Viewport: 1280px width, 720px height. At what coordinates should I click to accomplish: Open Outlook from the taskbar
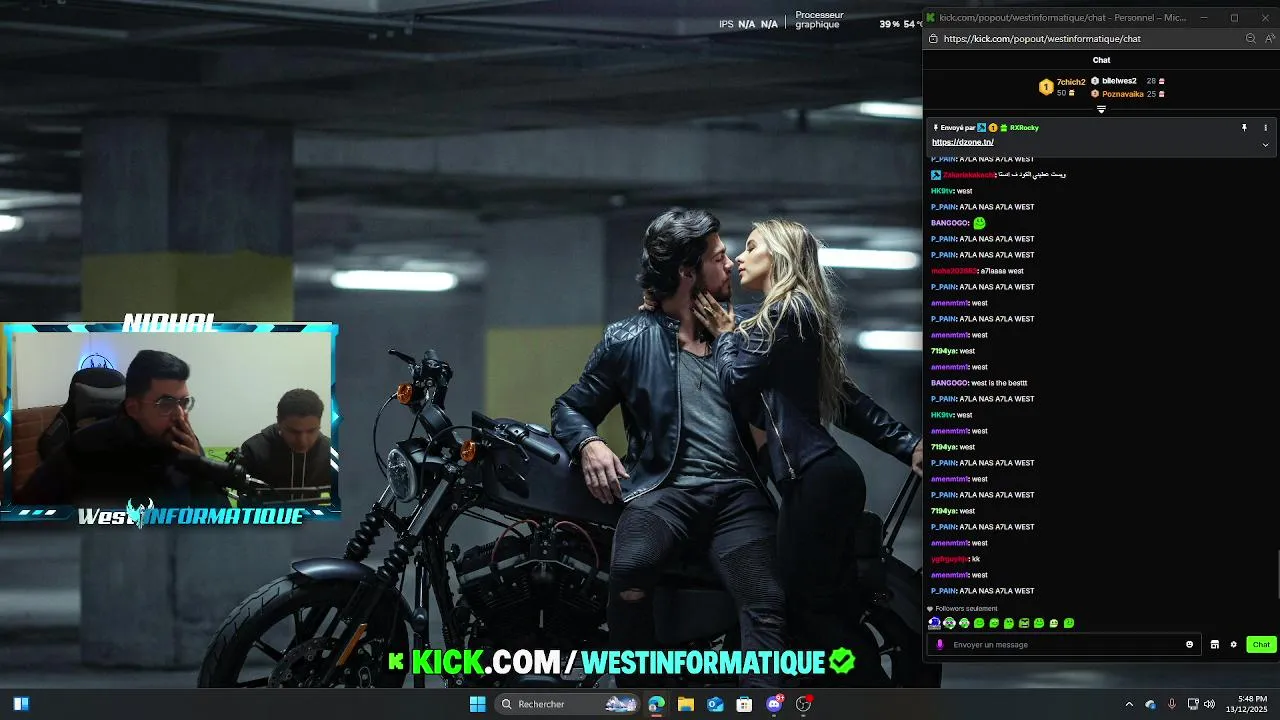point(715,704)
